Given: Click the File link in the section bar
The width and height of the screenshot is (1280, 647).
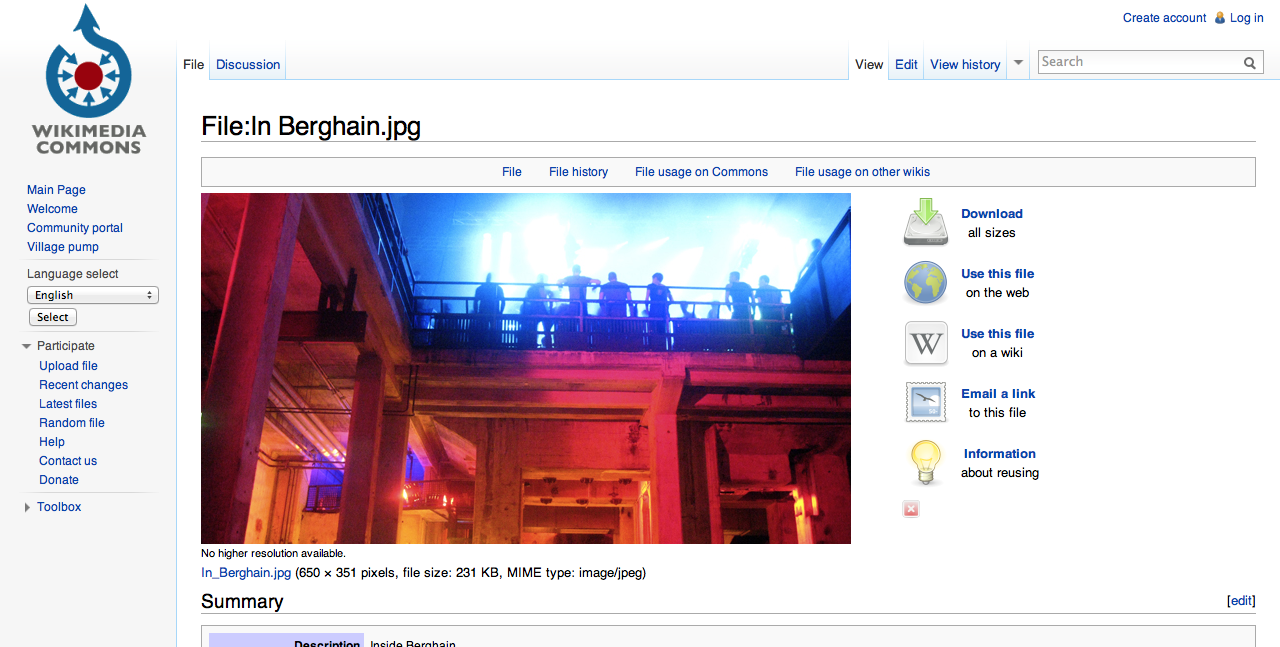Looking at the screenshot, I should tap(512, 172).
